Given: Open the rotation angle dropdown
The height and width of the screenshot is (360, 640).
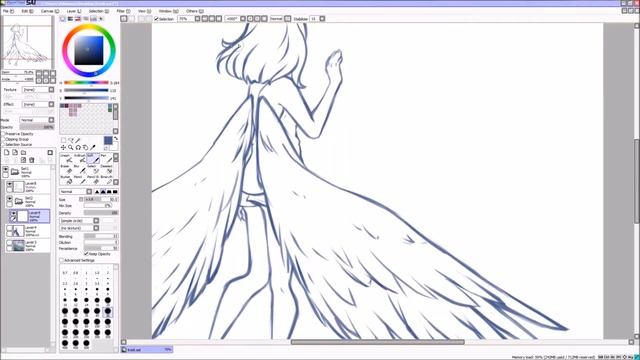Looking at the screenshot, I should click(243, 19).
